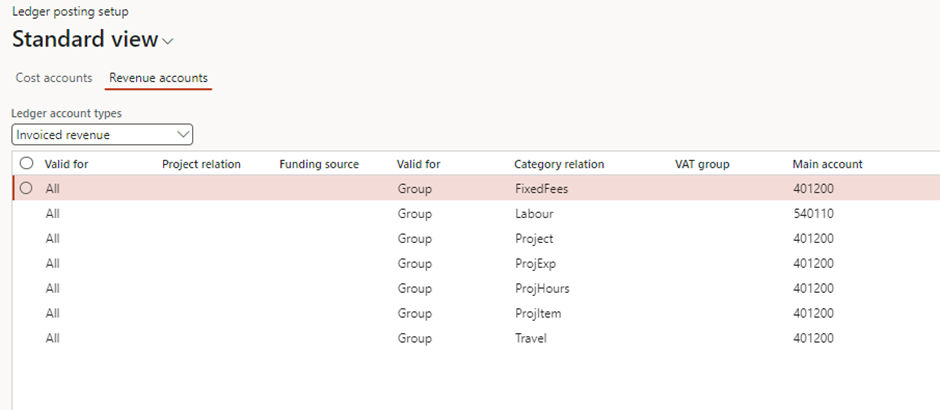The height and width of the screenshot is (410, 940).
Task: Click Project relation cell in FixedFees row
Action: (218, 189)
